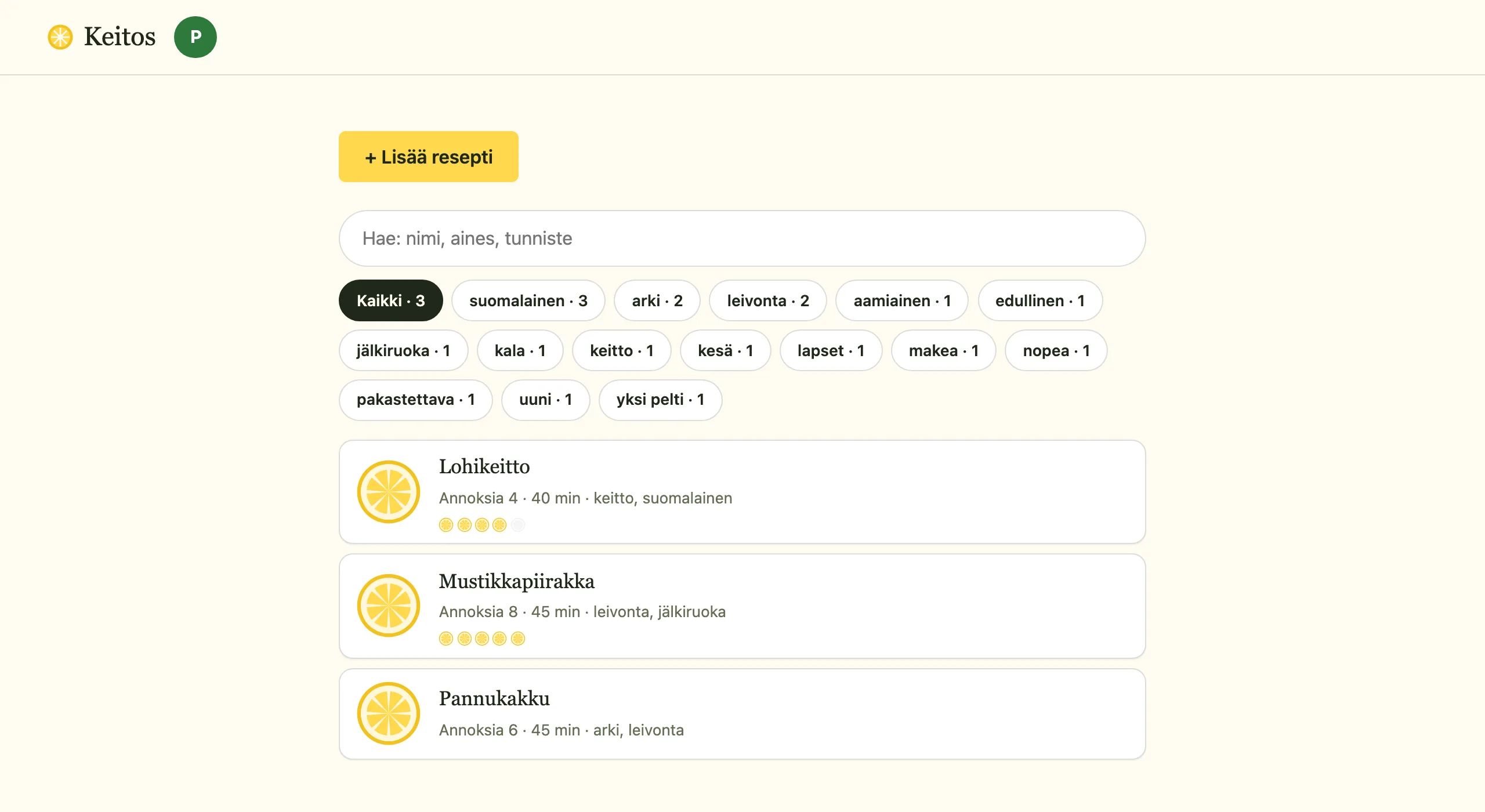1485x812 pixels.
Task: Click the Lohikeitto lemon thumbnail
Action: [389, 492]
